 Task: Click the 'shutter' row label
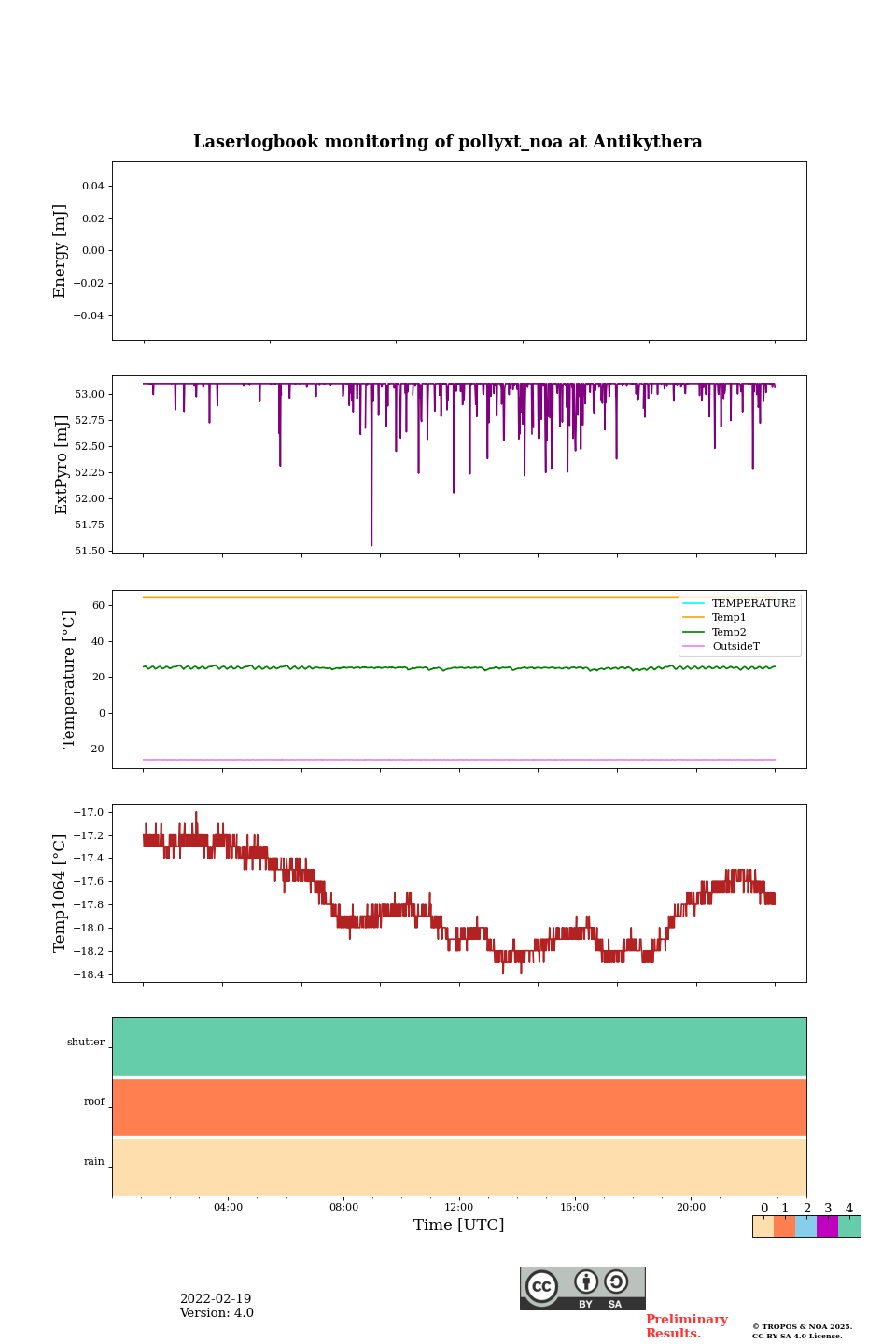[x=86, y=1042]
